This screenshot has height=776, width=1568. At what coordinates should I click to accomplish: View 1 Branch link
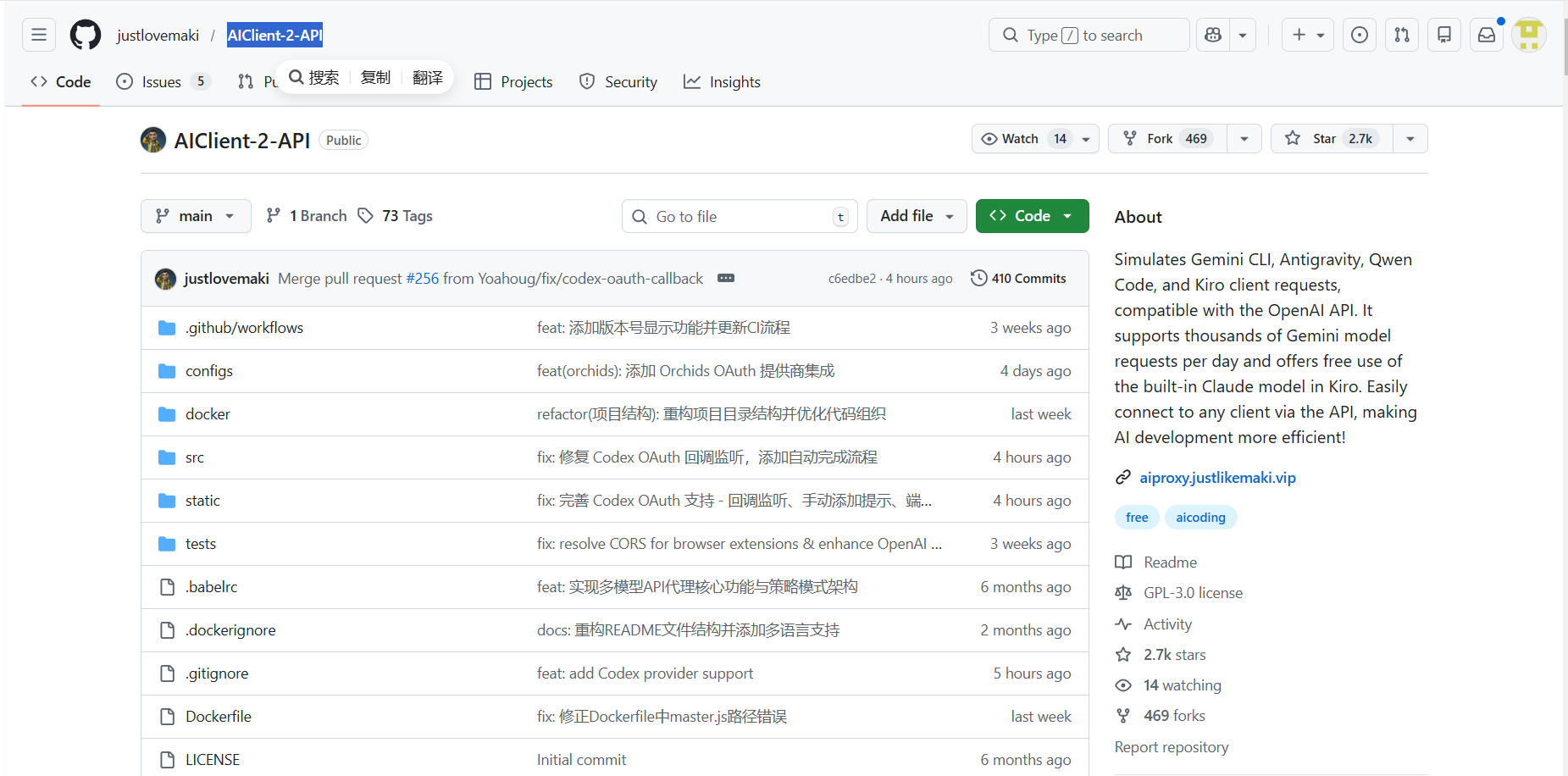[307, 216]
